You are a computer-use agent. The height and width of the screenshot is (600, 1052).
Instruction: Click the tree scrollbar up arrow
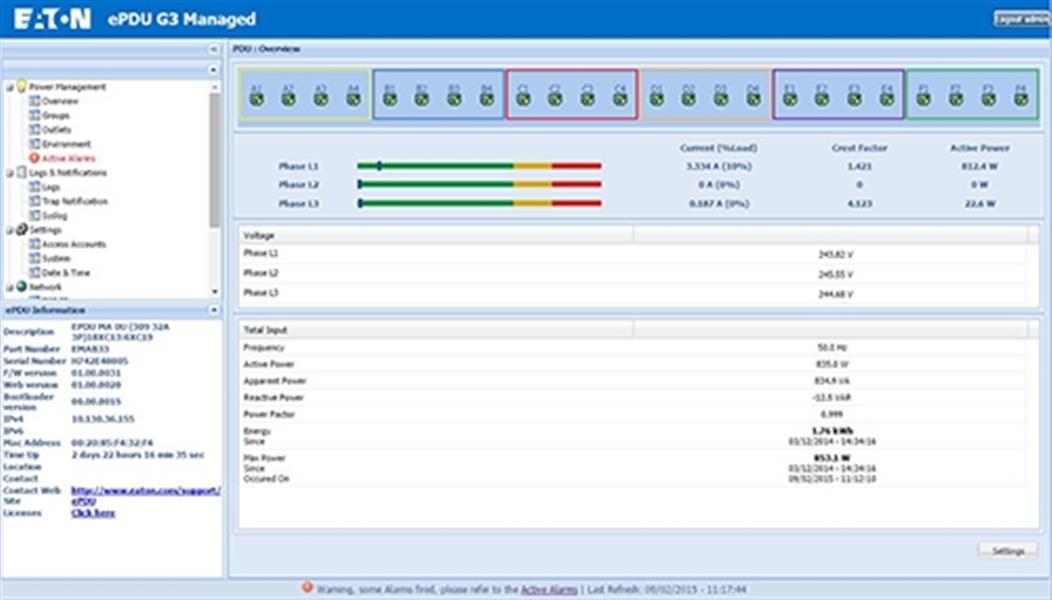point(215,87)
